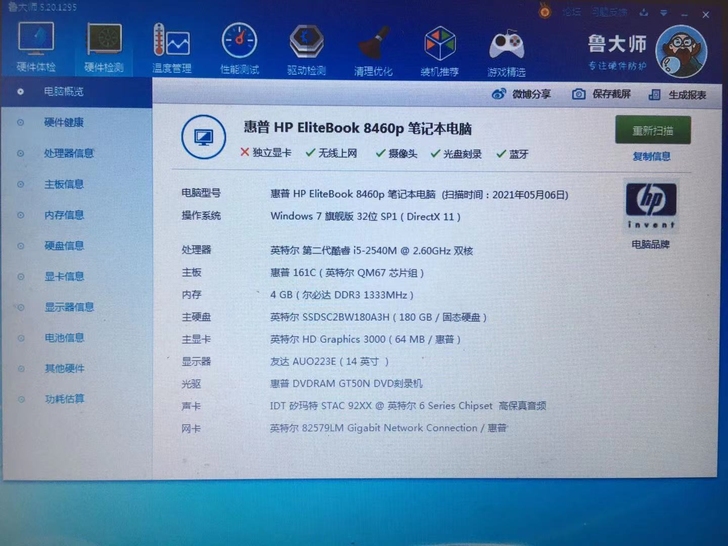Click graphics value HD Graphics 3000

coord(365,339)
